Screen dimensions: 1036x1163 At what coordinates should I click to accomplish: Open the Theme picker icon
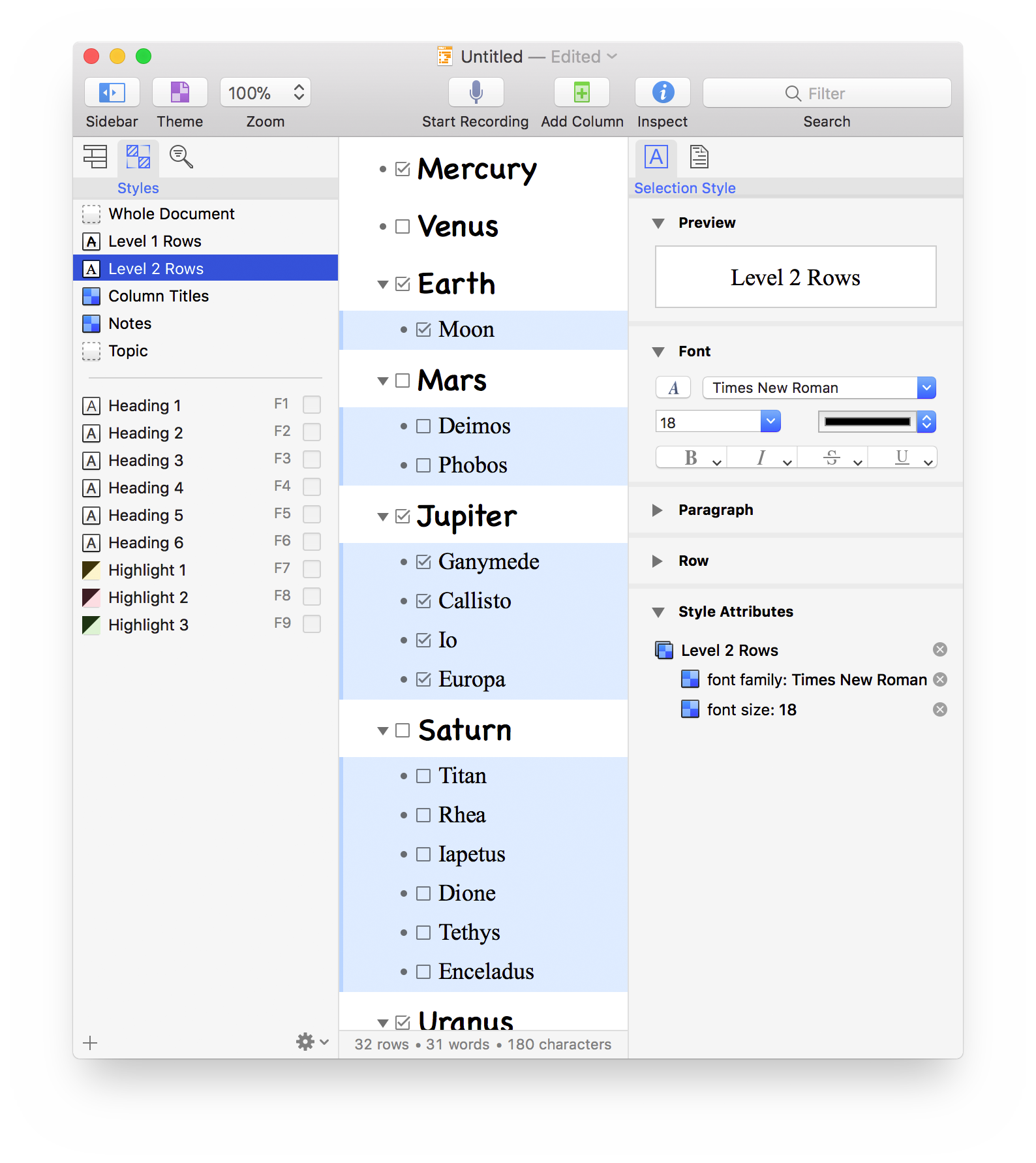click(x=180, y=93)
